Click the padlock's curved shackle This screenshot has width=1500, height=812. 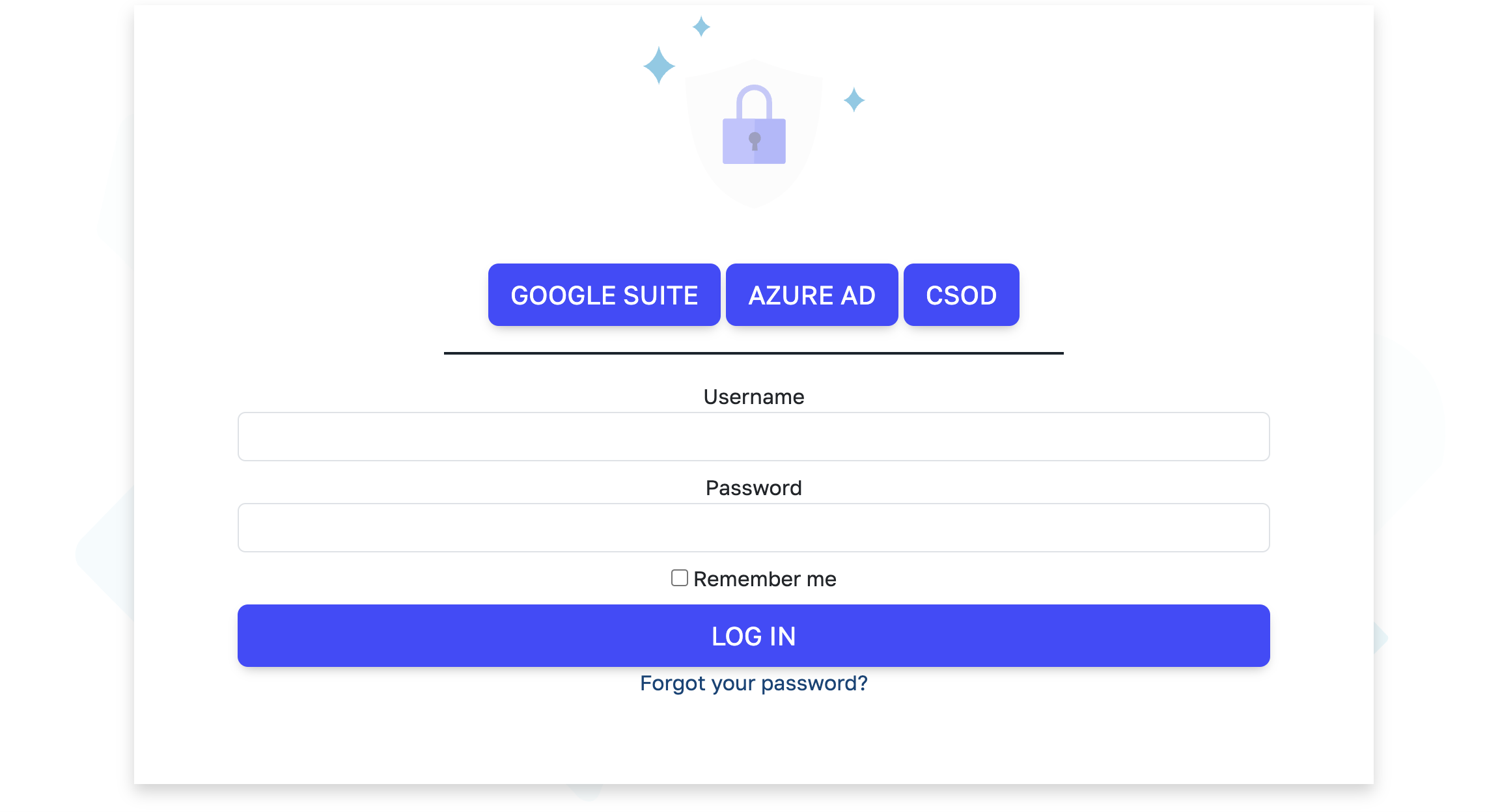coord(754,101)
